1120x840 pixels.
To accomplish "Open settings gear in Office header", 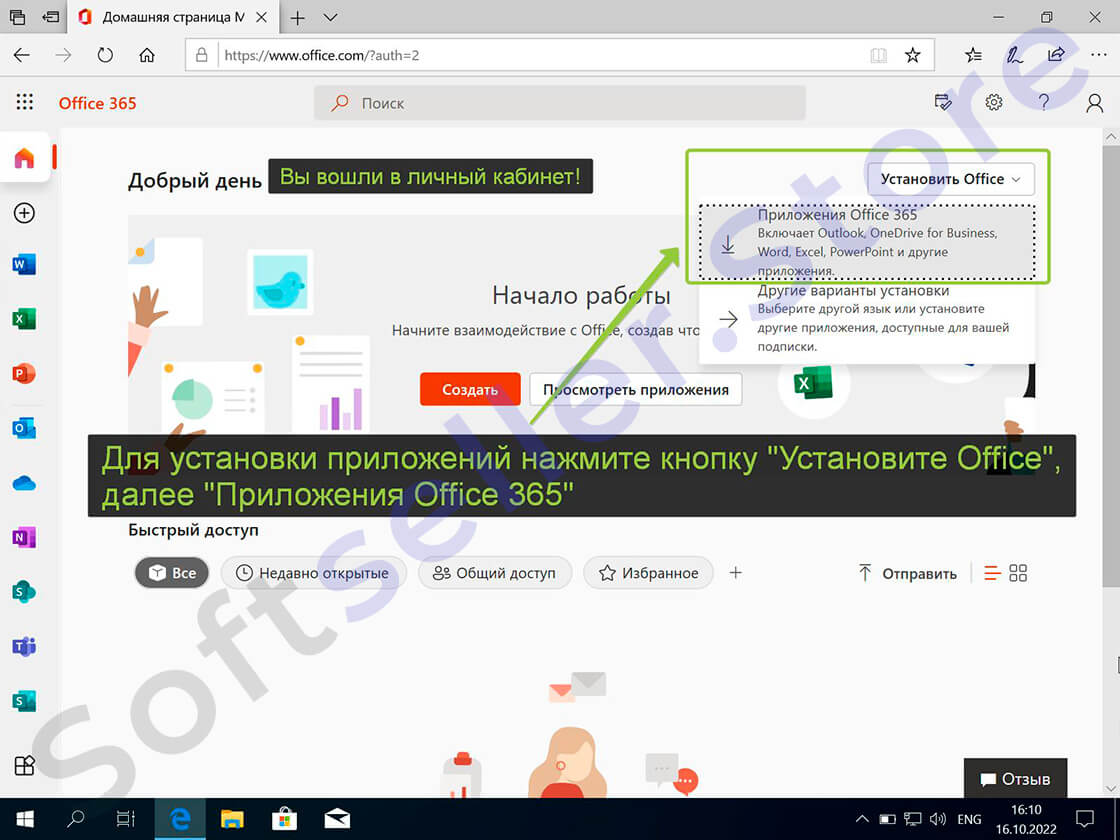I will point(993,103).
